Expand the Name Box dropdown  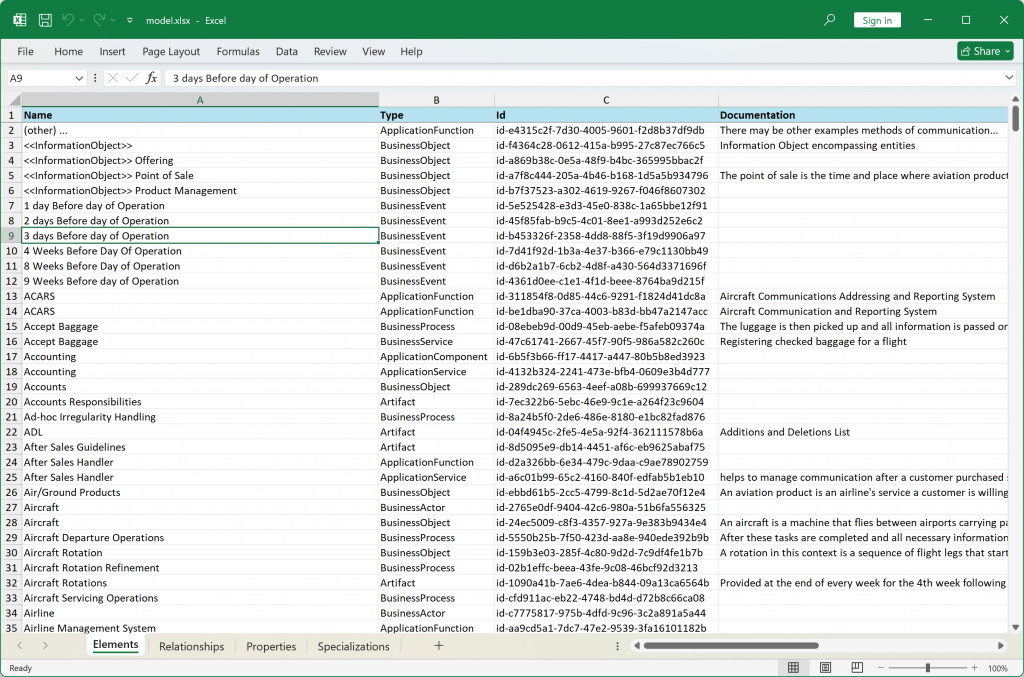coord(79,78)
